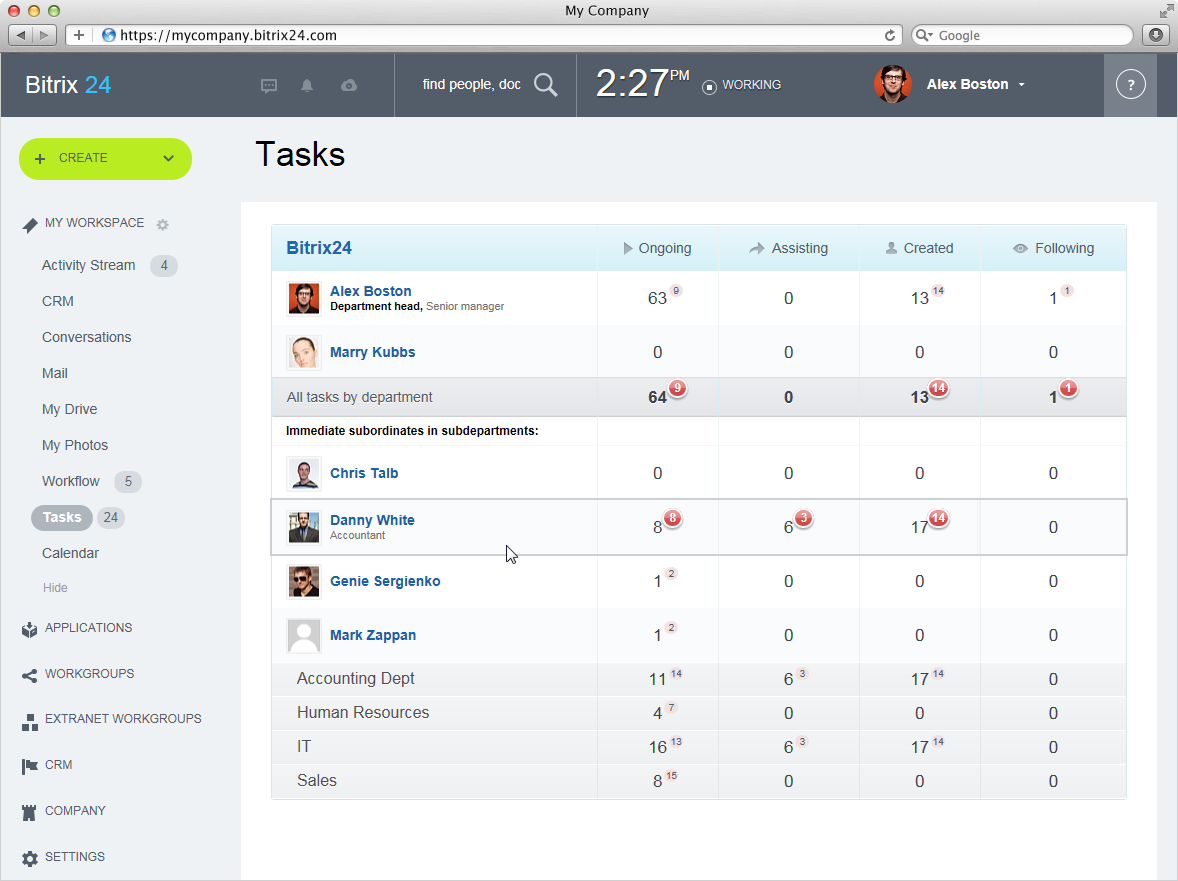Viewport: 1178px width, 881px height.
Task: Click the Extranet Workgroups blocks icon
Action: (x=29, y=722)
